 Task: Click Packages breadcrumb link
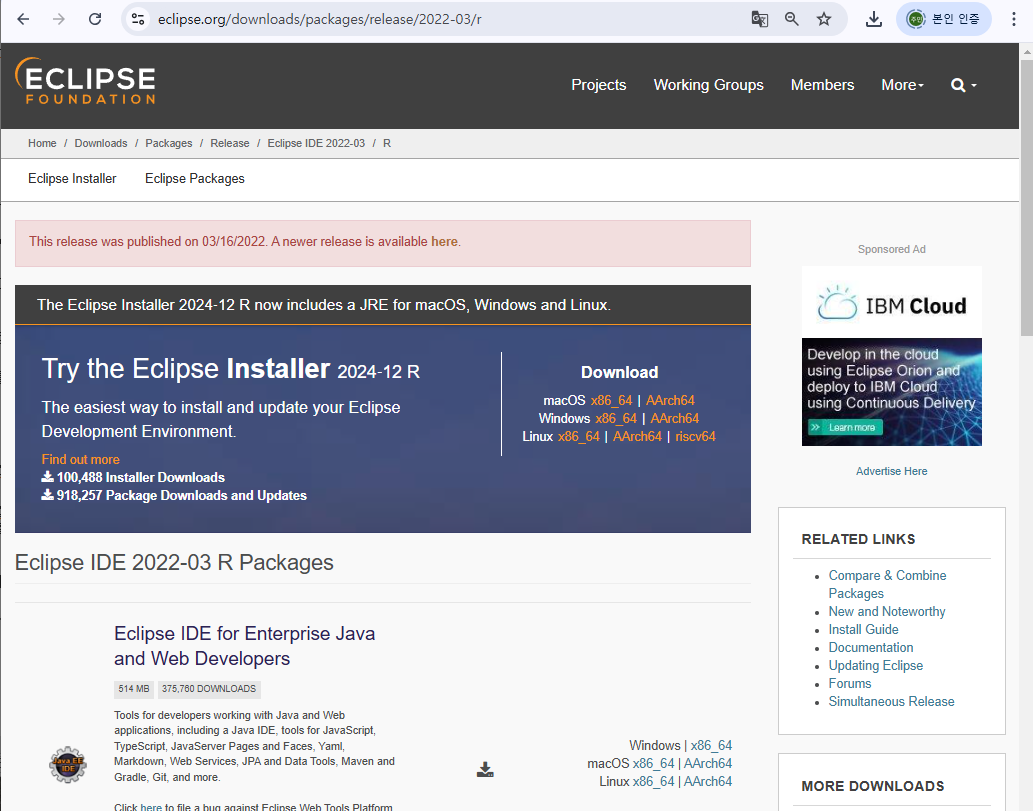[x=169, y=143]
